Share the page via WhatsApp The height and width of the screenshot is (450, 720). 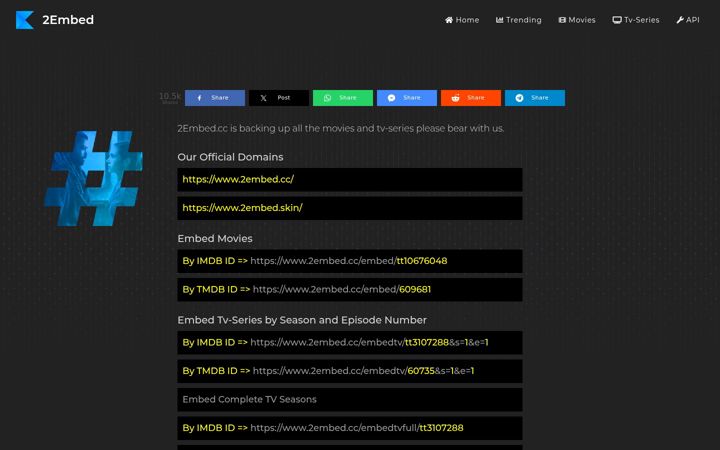click(343, 98)
